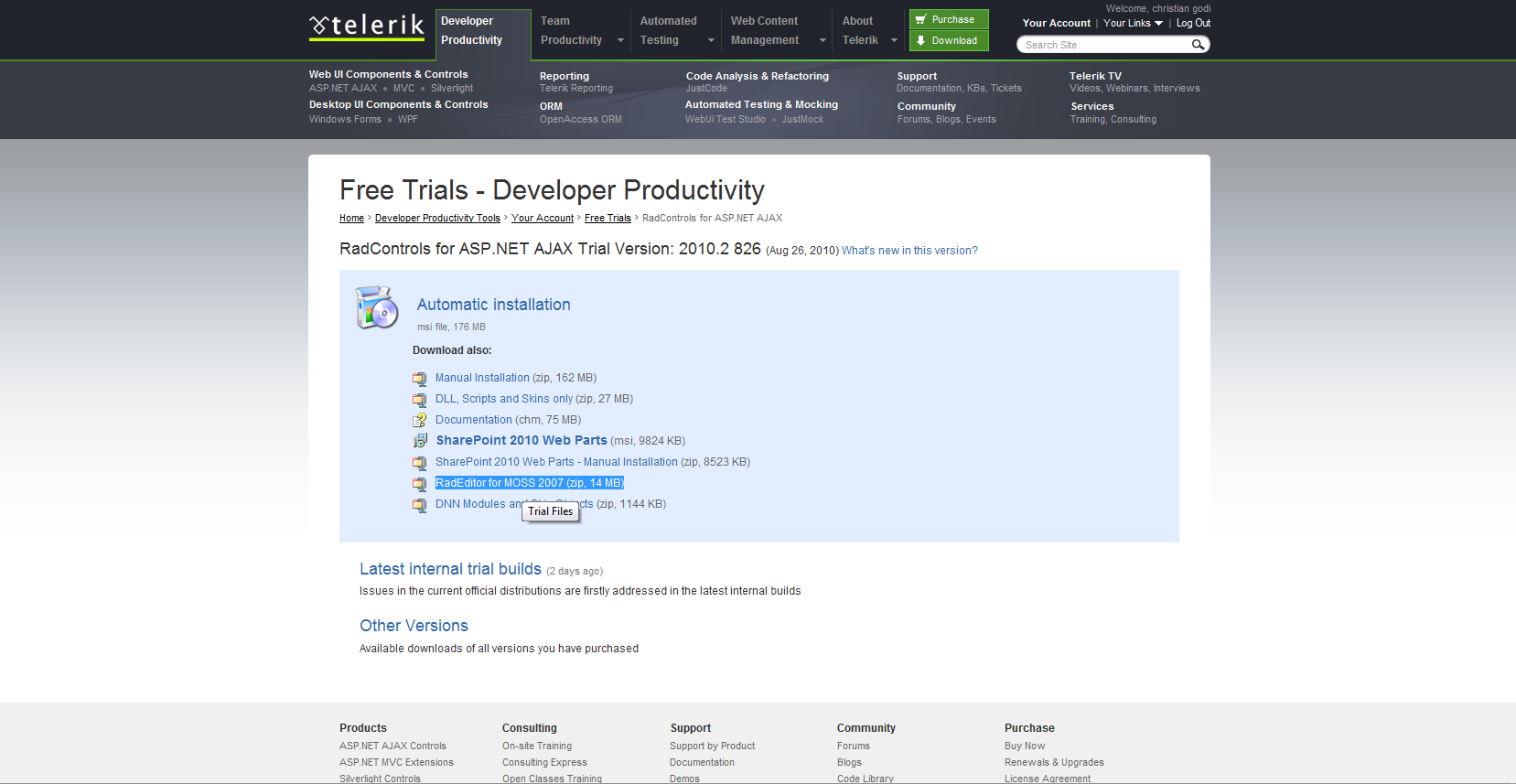Open Your Account link in header
1516x784 pixels.
[1057, 23]
